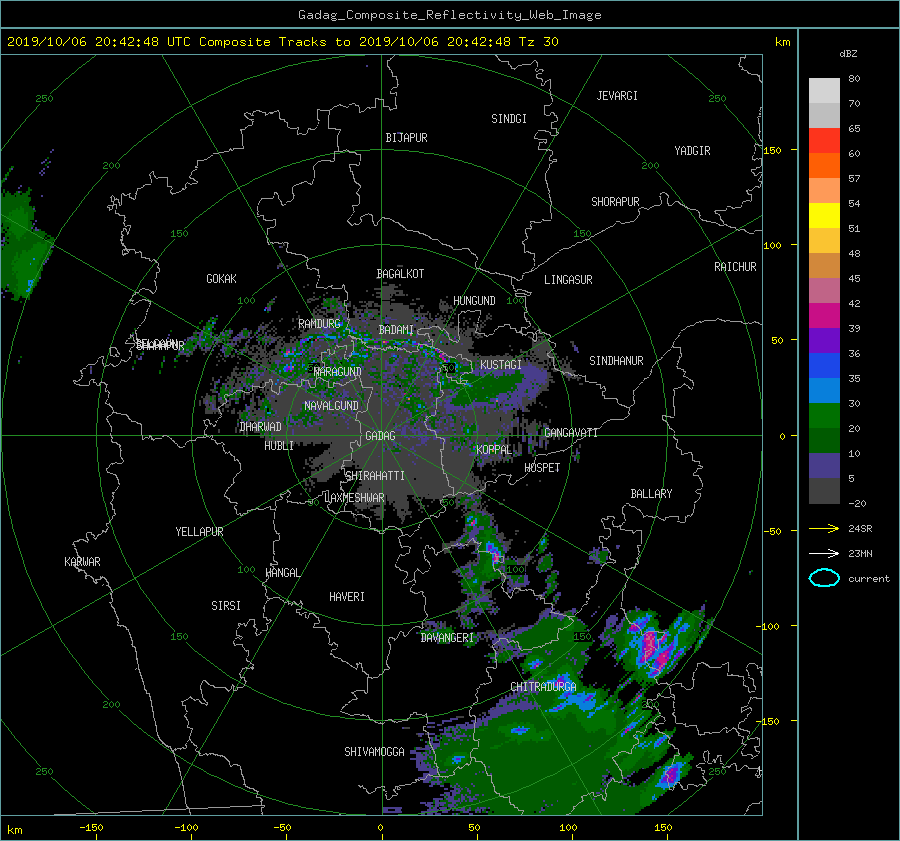900x841 pixels.
Task: Click the HOSPET city label
Action: 542,468
